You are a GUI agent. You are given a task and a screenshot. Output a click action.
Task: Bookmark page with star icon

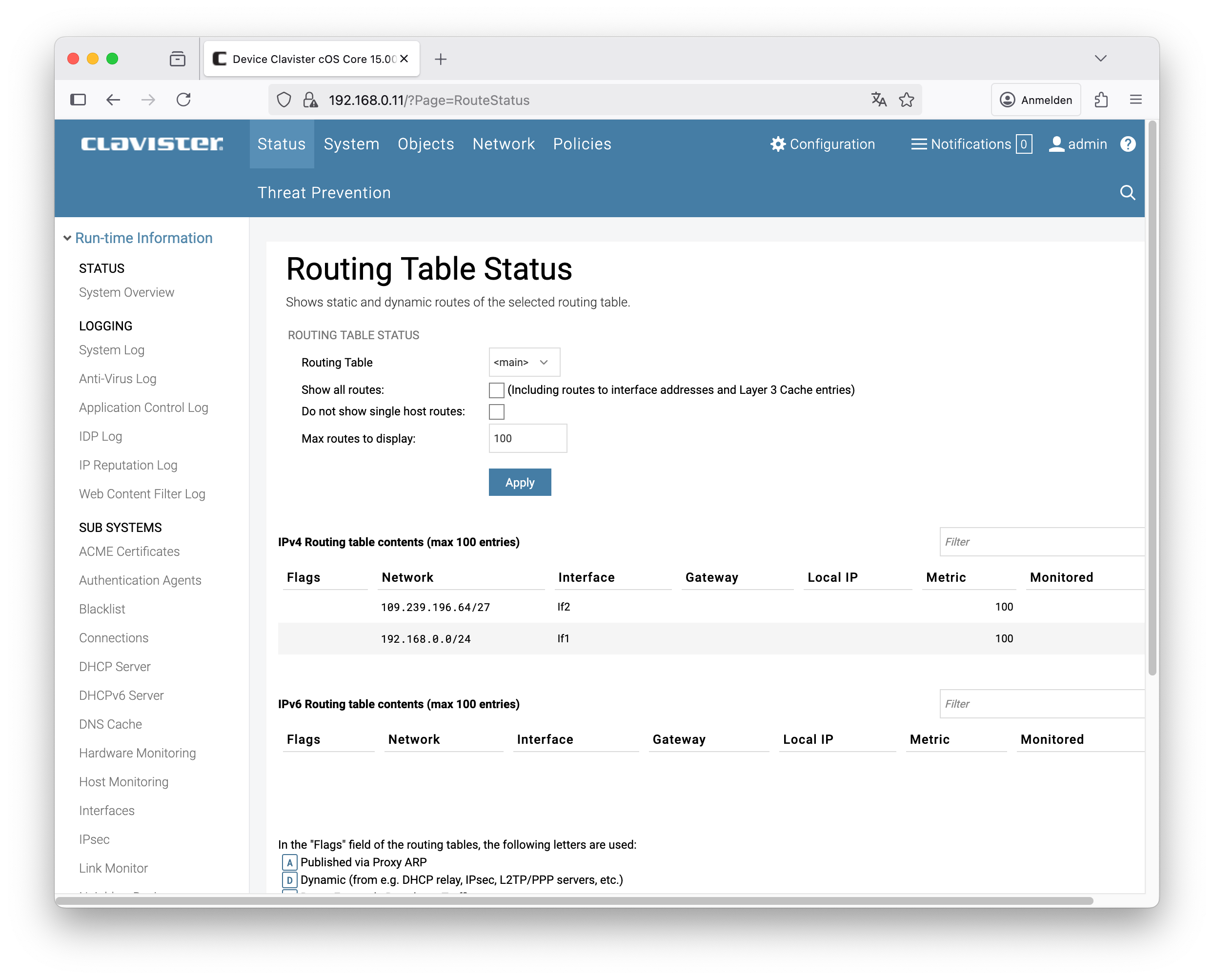tap(907, 100)
